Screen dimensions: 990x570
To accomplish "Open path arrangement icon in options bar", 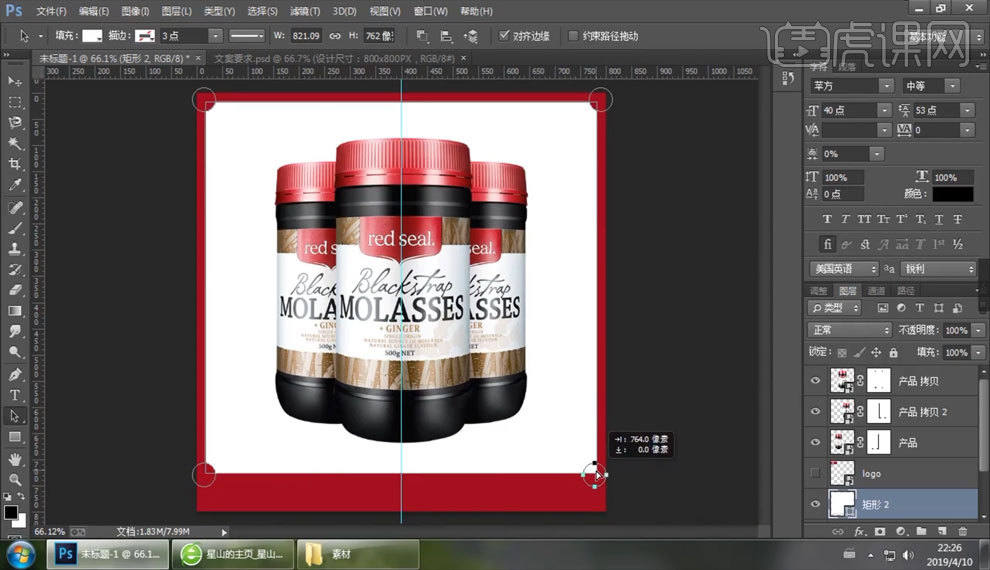I will 470,36.
